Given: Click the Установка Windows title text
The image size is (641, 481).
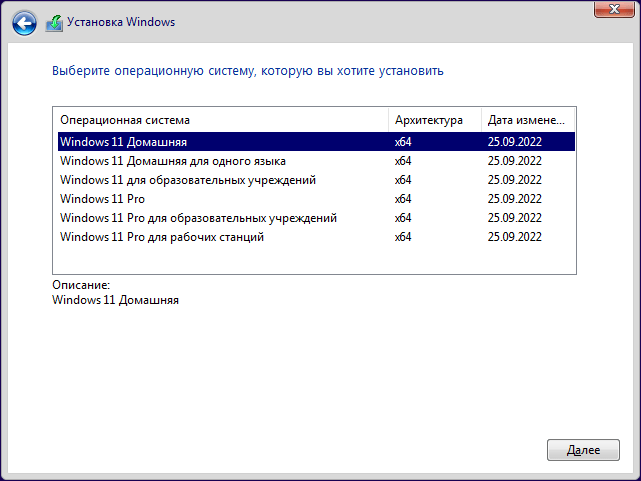Looking at the screenshot, I should [x=120, y=20].
